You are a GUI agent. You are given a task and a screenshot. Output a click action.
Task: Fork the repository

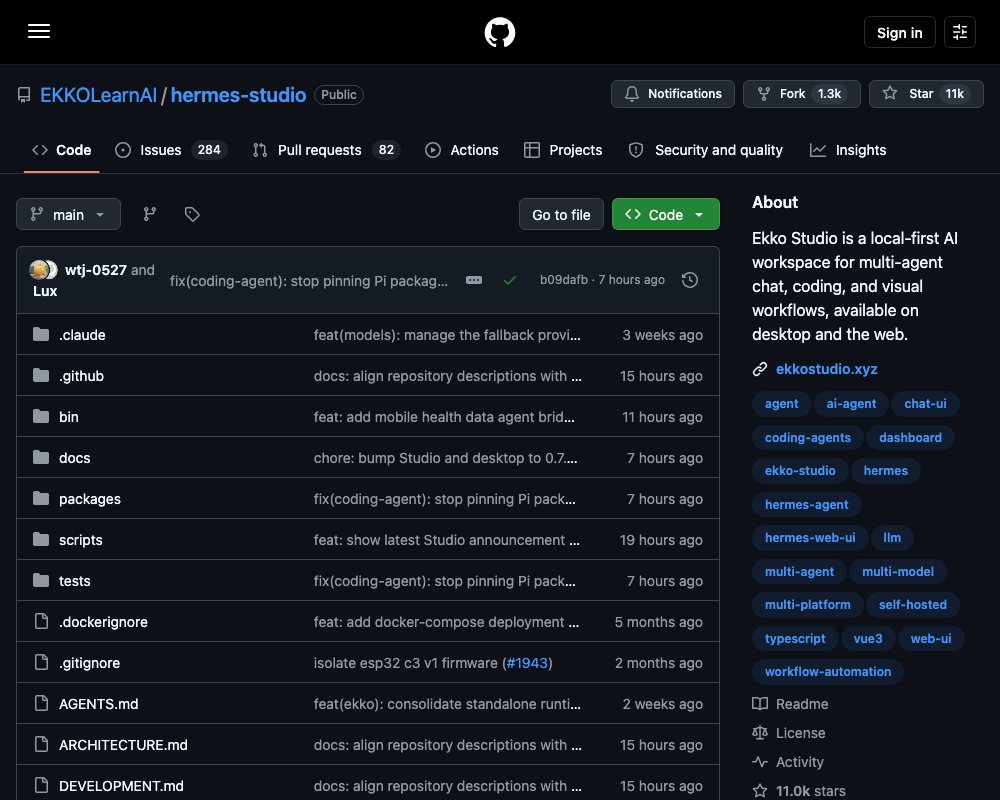click(x=802, y=94)
